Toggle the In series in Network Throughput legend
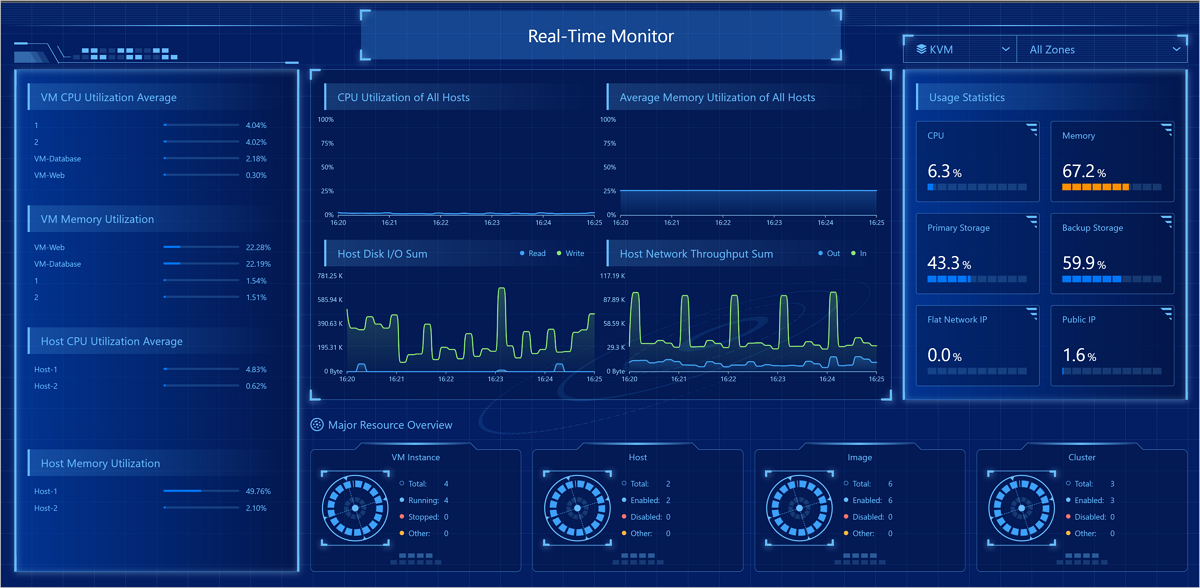Viewport: 1200px width, 588px height. [x=858, y=253]
